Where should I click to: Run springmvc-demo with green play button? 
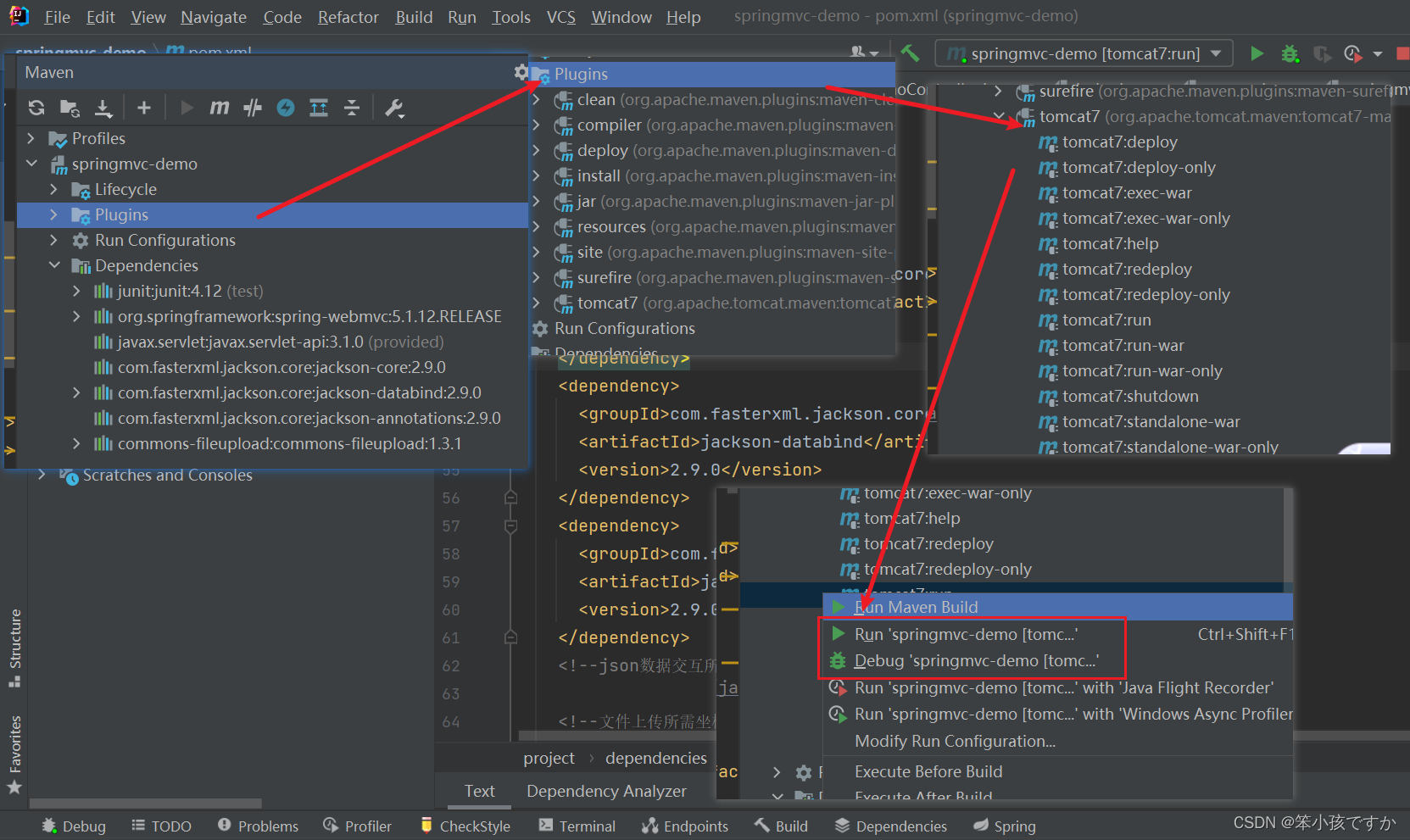click(1257, 53)
